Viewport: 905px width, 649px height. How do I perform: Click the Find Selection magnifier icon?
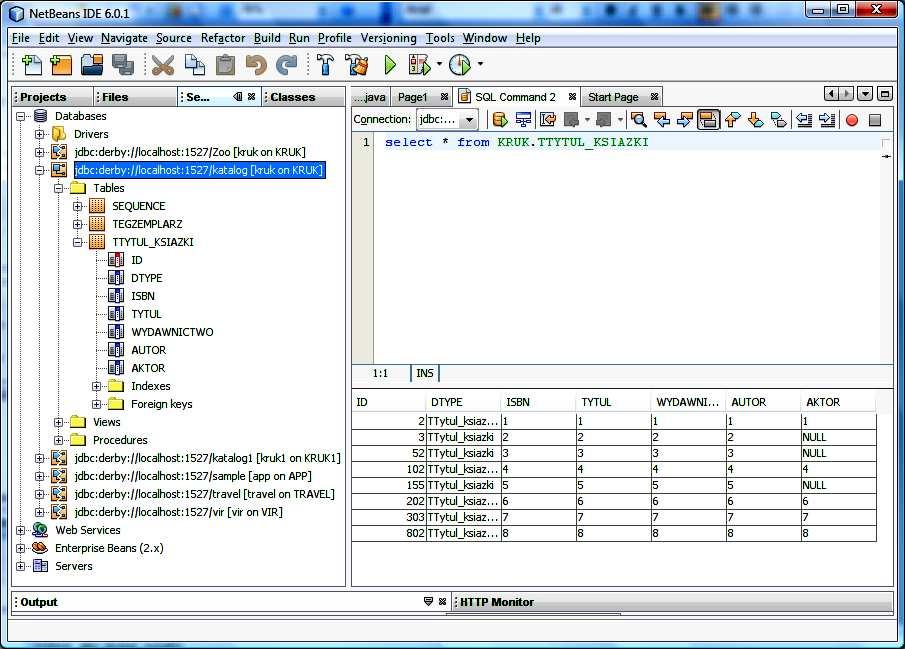pos(638,120)
